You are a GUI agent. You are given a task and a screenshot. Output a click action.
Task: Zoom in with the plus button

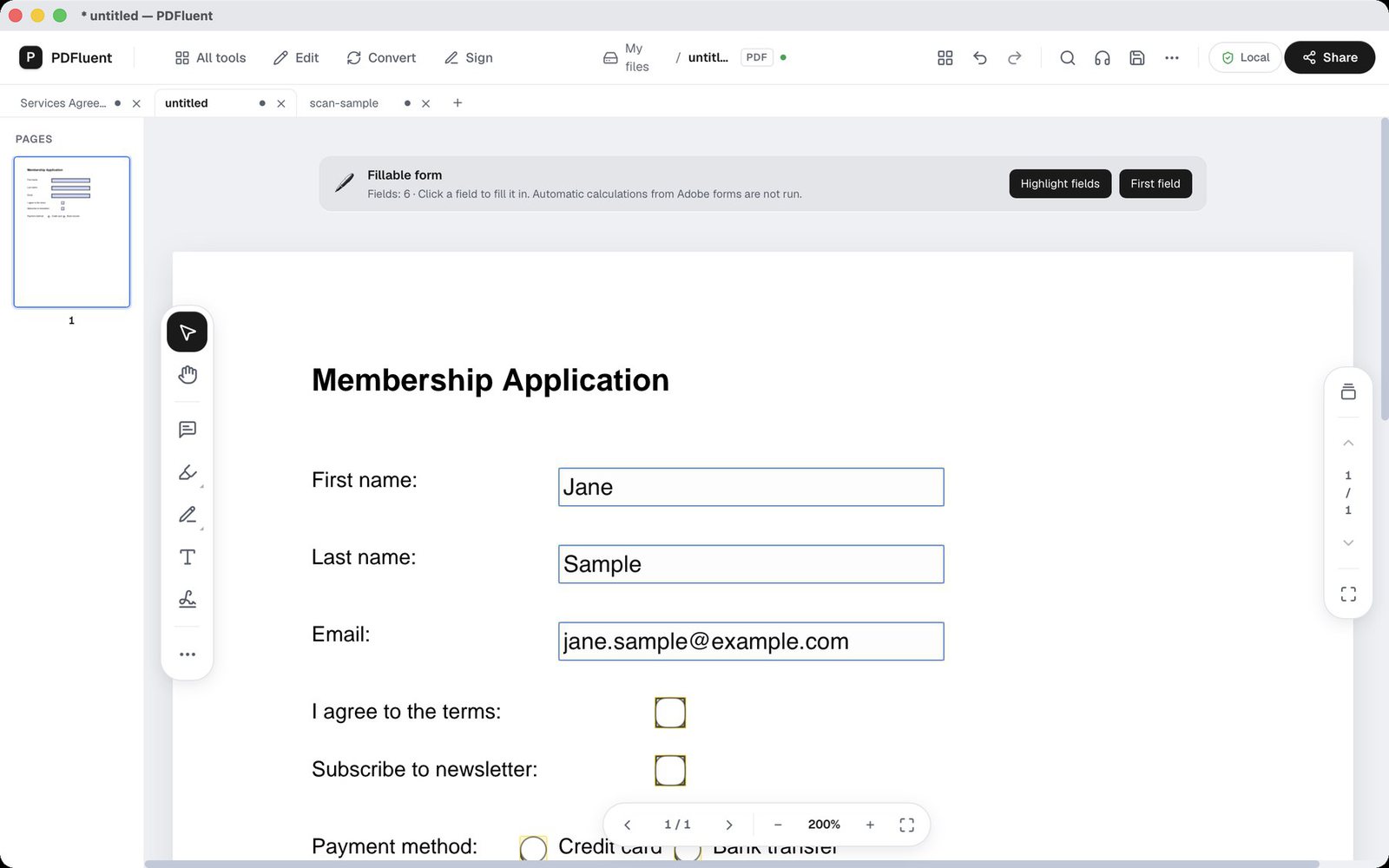pyautogui.click(x=870, y=825)
